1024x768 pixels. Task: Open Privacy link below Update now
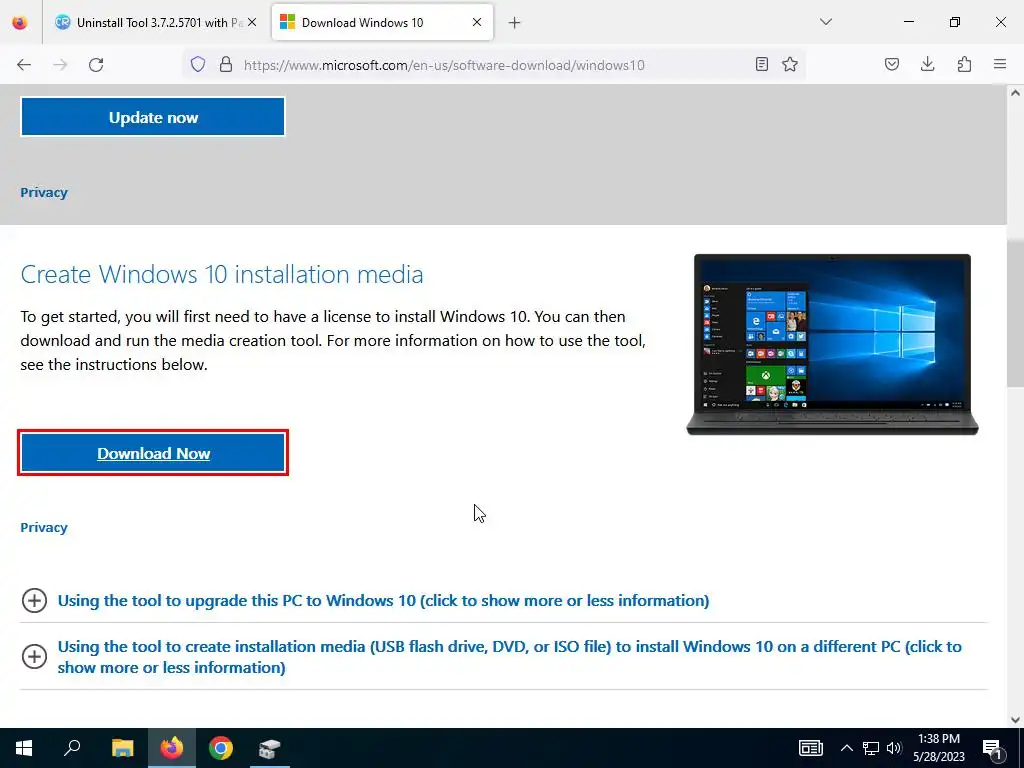tap(44, 192)
